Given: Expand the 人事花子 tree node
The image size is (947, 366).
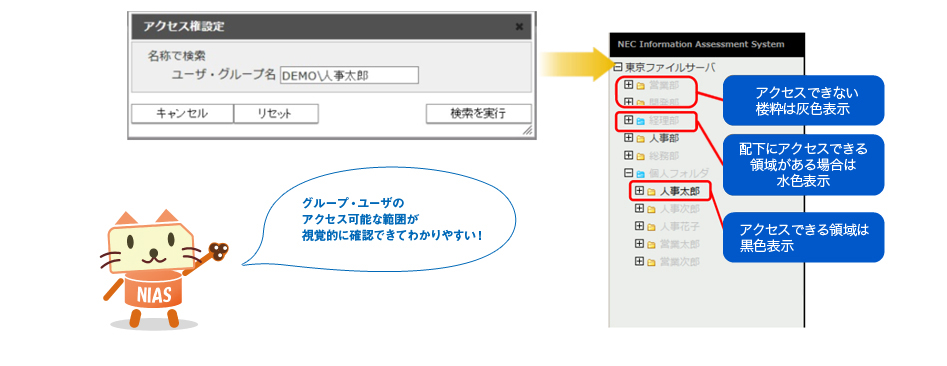Looking at the screenshot, I should pos(639,226).
